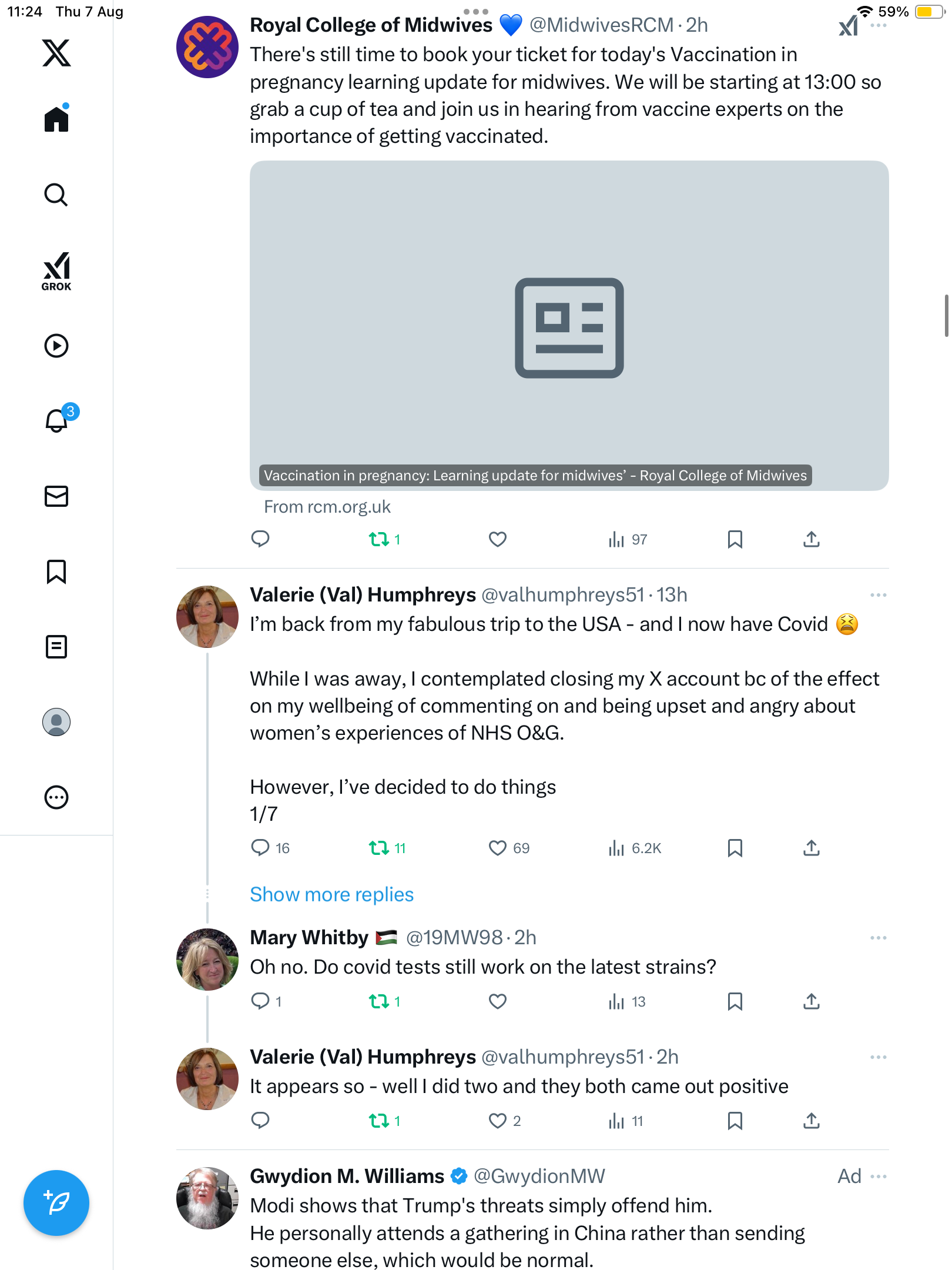Open more options on Mary Whitby's reply
The width and height of the screenshot is (952, 1270).
click(x=878, y=938)
